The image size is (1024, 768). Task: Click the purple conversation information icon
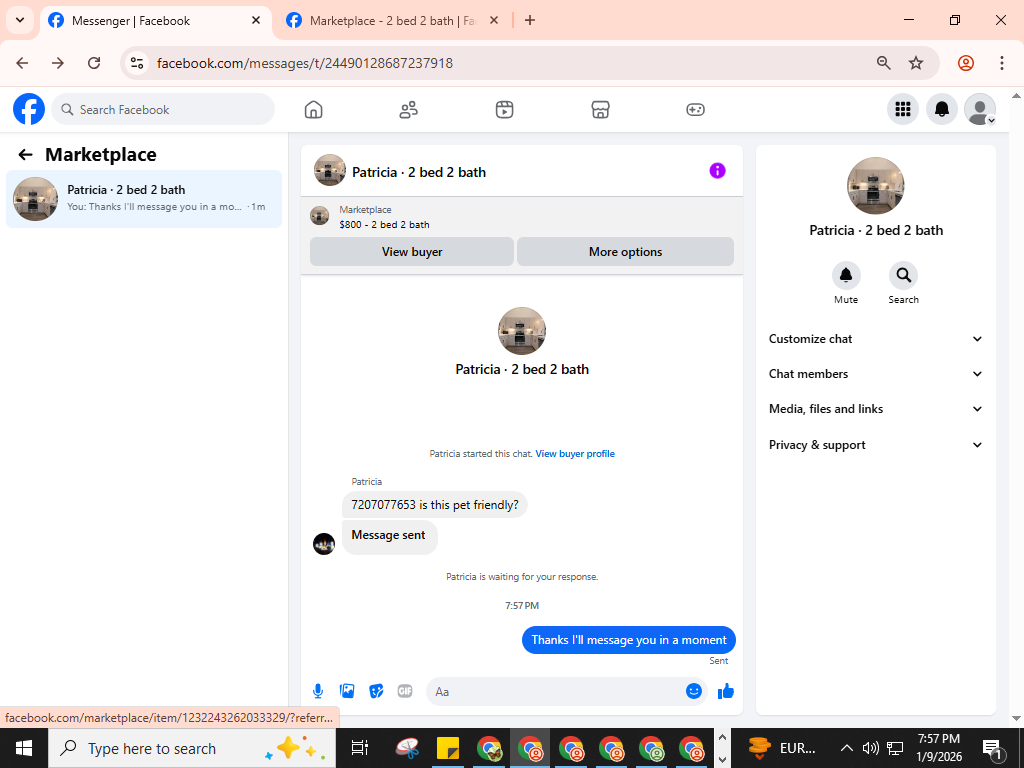click(717, 171)
